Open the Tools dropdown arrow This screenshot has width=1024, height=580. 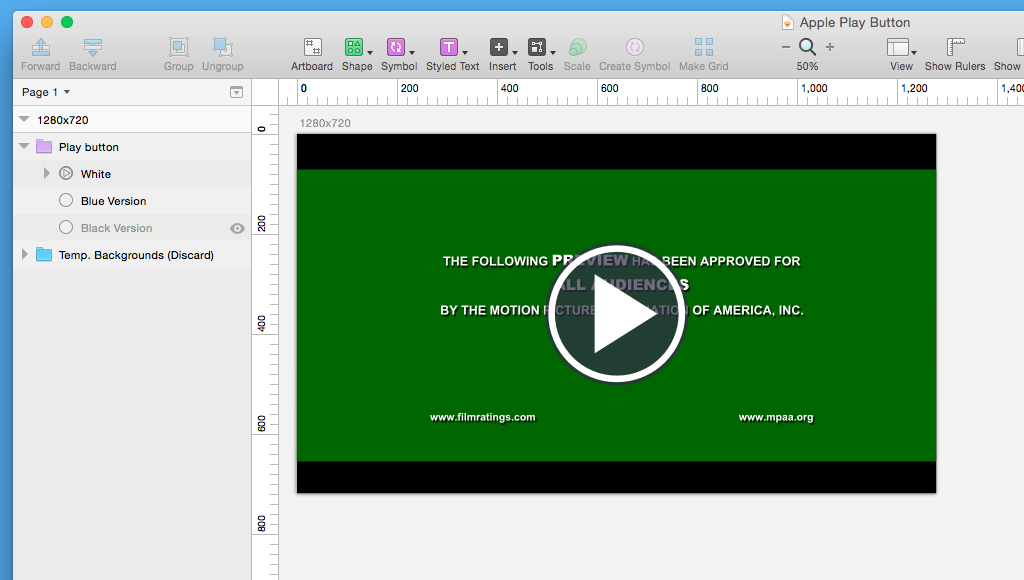553,53
